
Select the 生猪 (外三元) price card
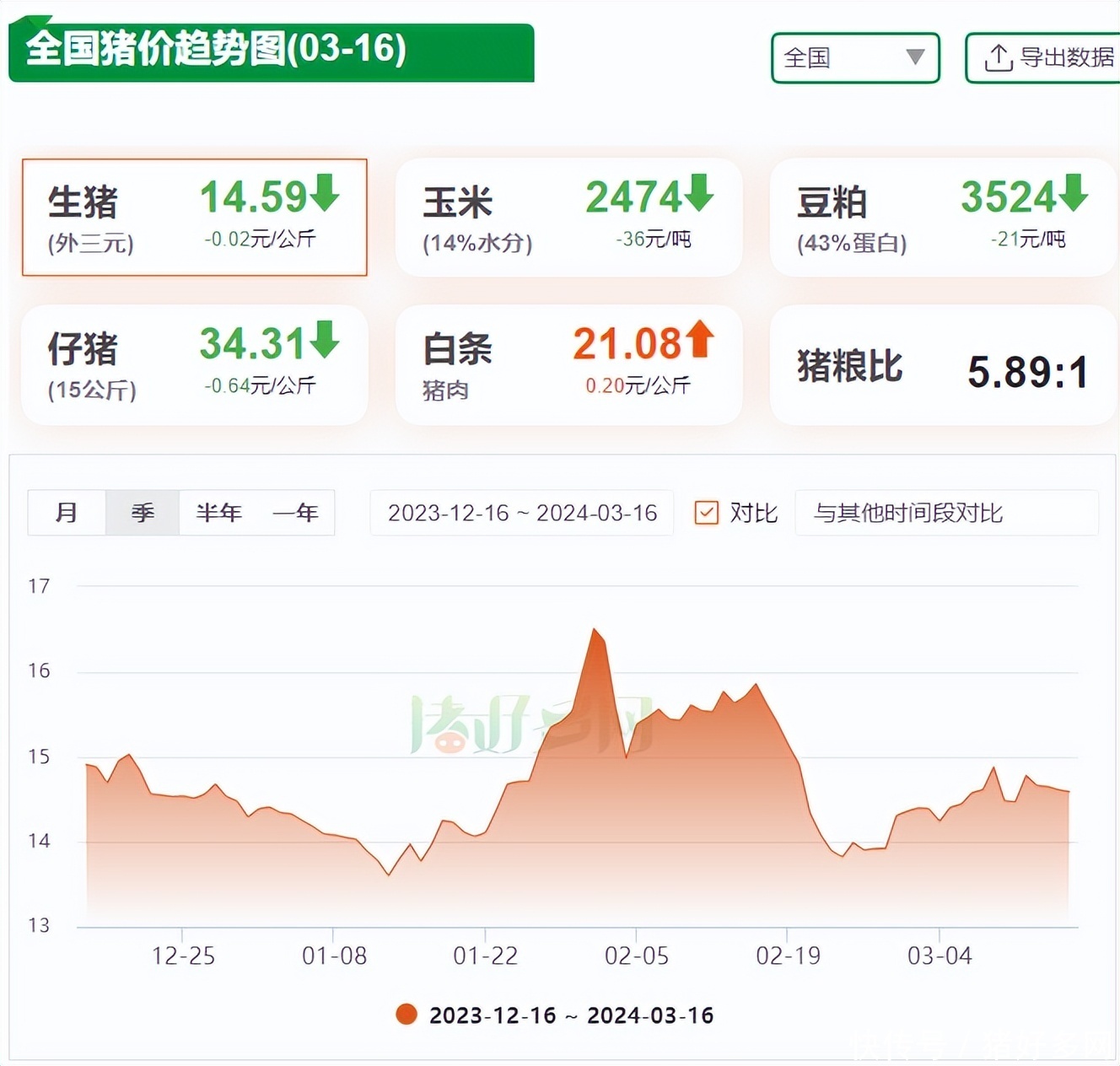click(195, 218)
